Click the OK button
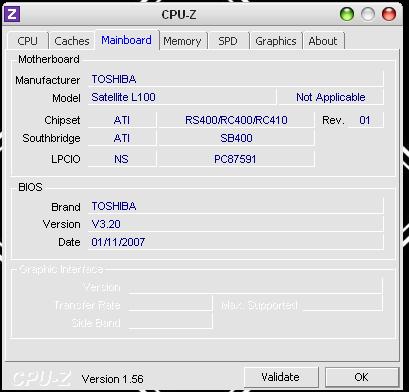The height and width of the screenshot is (392, 409). 361,377
